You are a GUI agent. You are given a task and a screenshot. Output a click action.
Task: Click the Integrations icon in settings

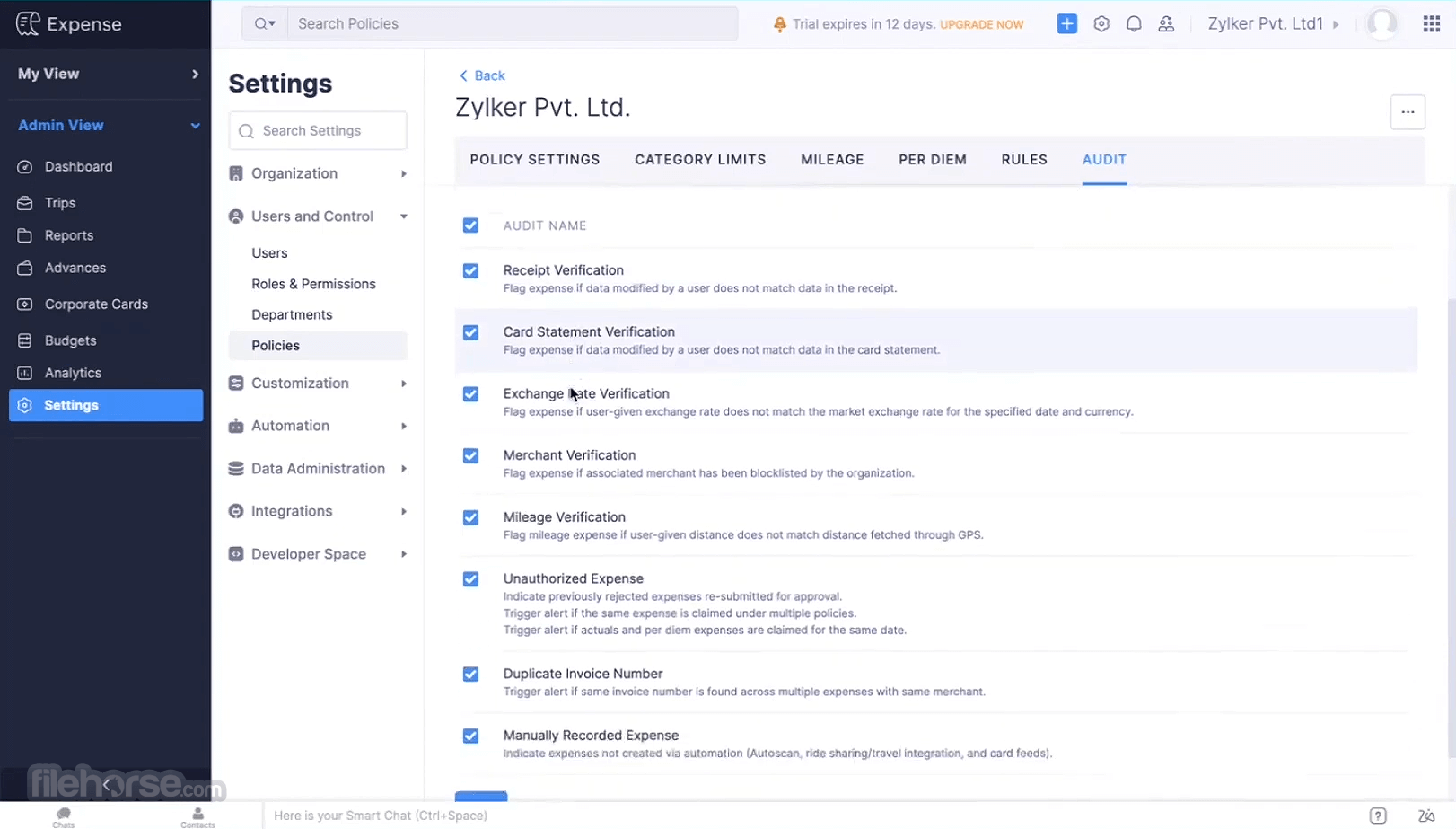[236, 511]
